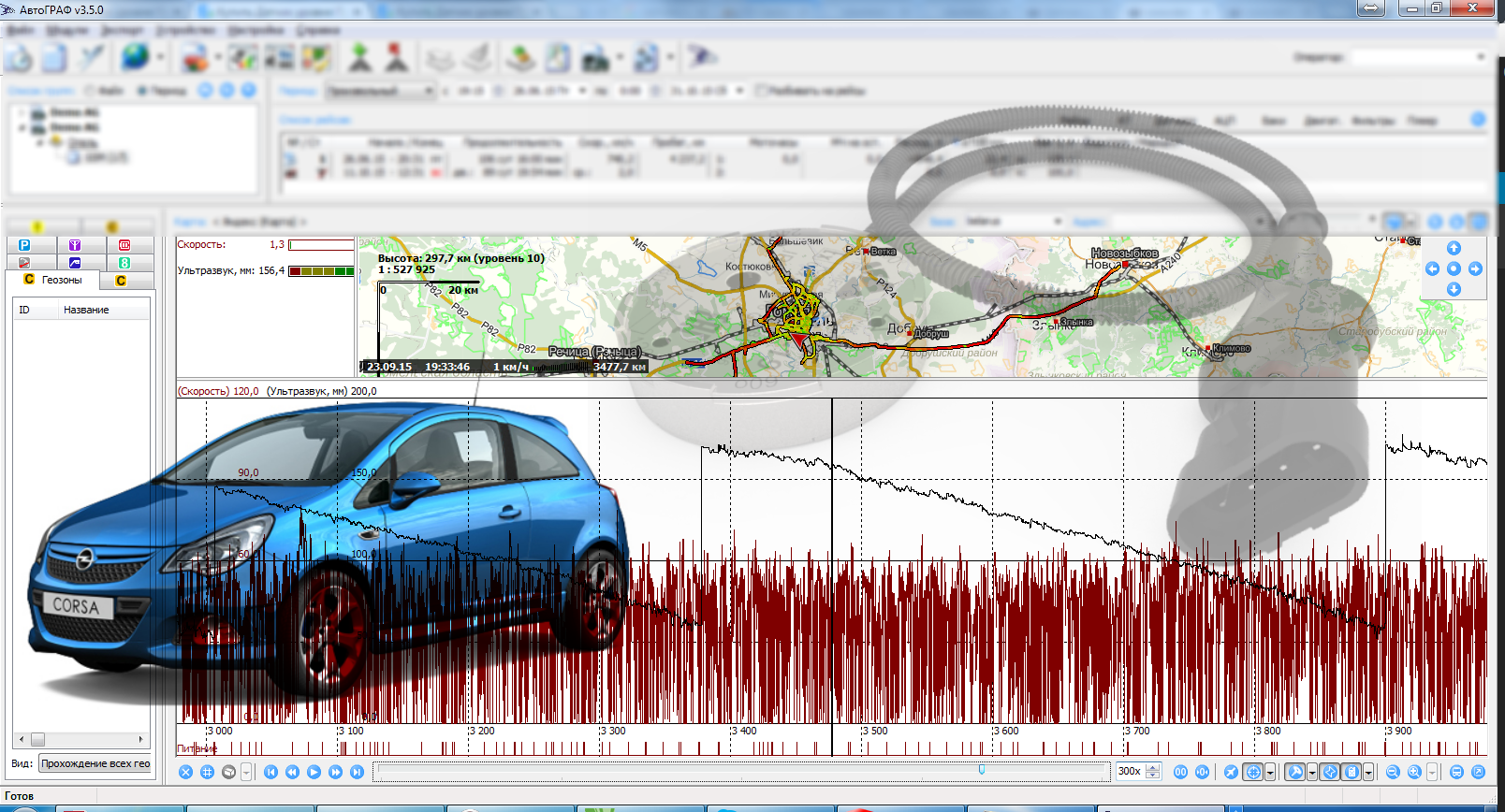Pan the map up with the arrow
The height and width of the screenshot is (812, 1505).
point(1454,249)
